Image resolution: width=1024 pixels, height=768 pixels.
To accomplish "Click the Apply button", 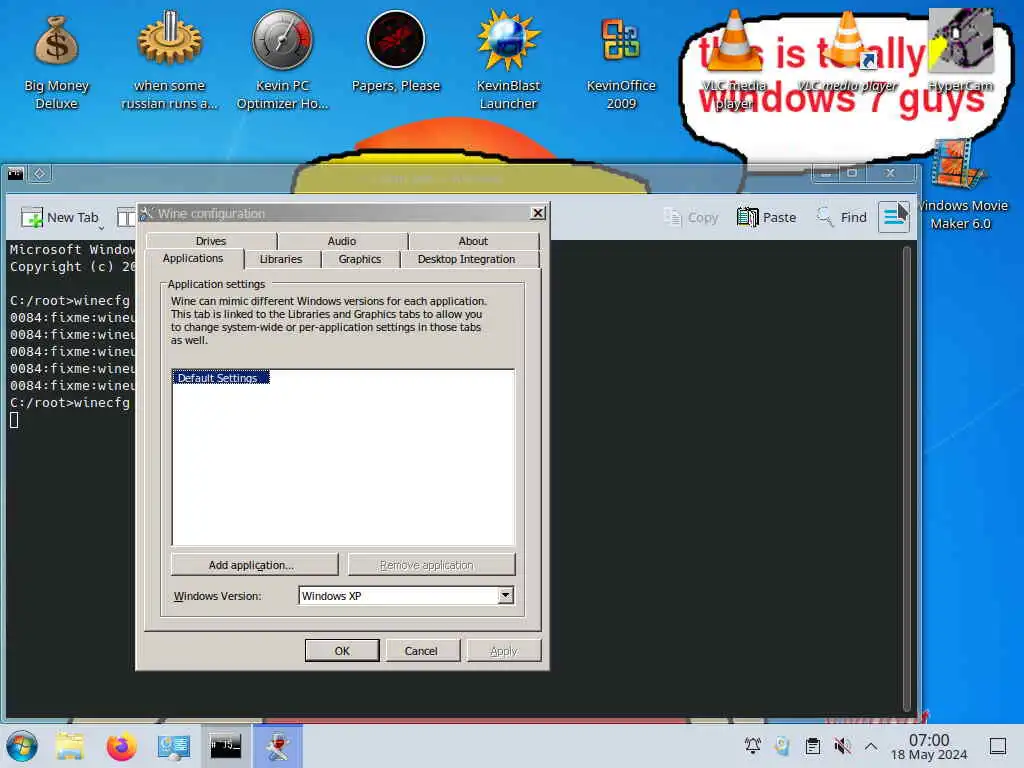I will [504, 650].
